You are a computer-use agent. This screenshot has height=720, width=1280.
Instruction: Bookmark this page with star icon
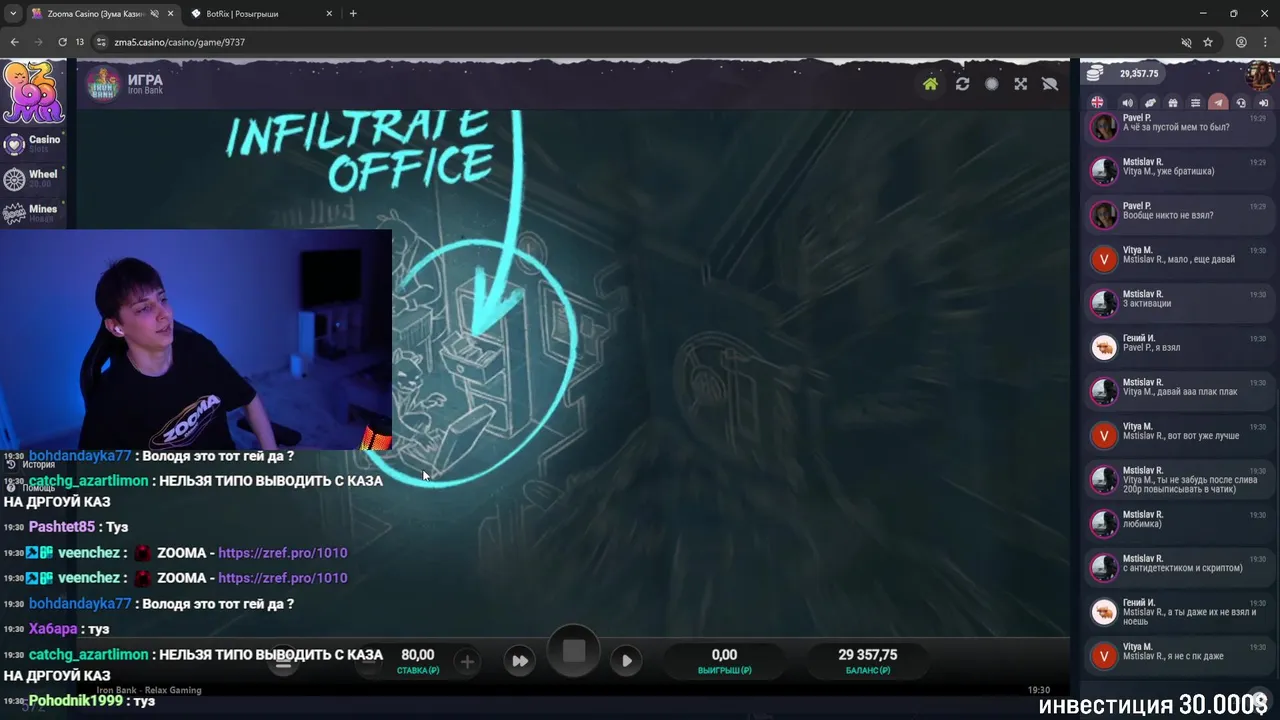click(x=1208, y=42)
